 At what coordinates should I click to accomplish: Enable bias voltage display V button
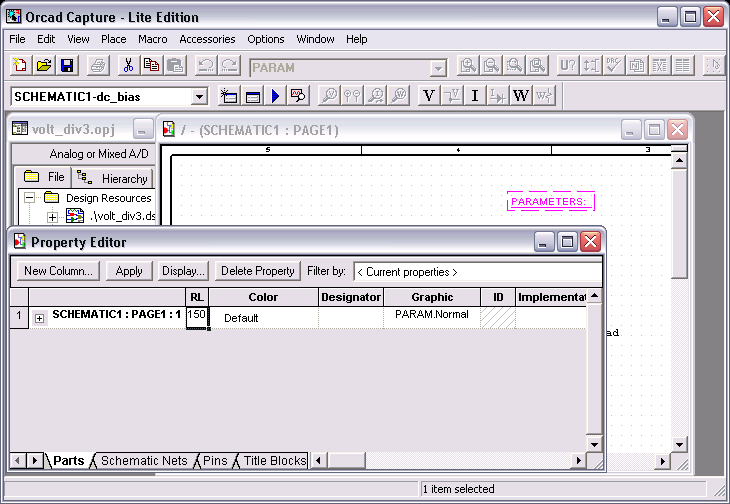coord(429,96)
